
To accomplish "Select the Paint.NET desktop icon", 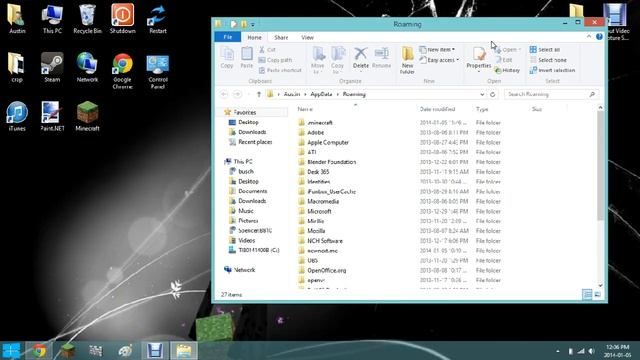I will (x=52, y=116).
